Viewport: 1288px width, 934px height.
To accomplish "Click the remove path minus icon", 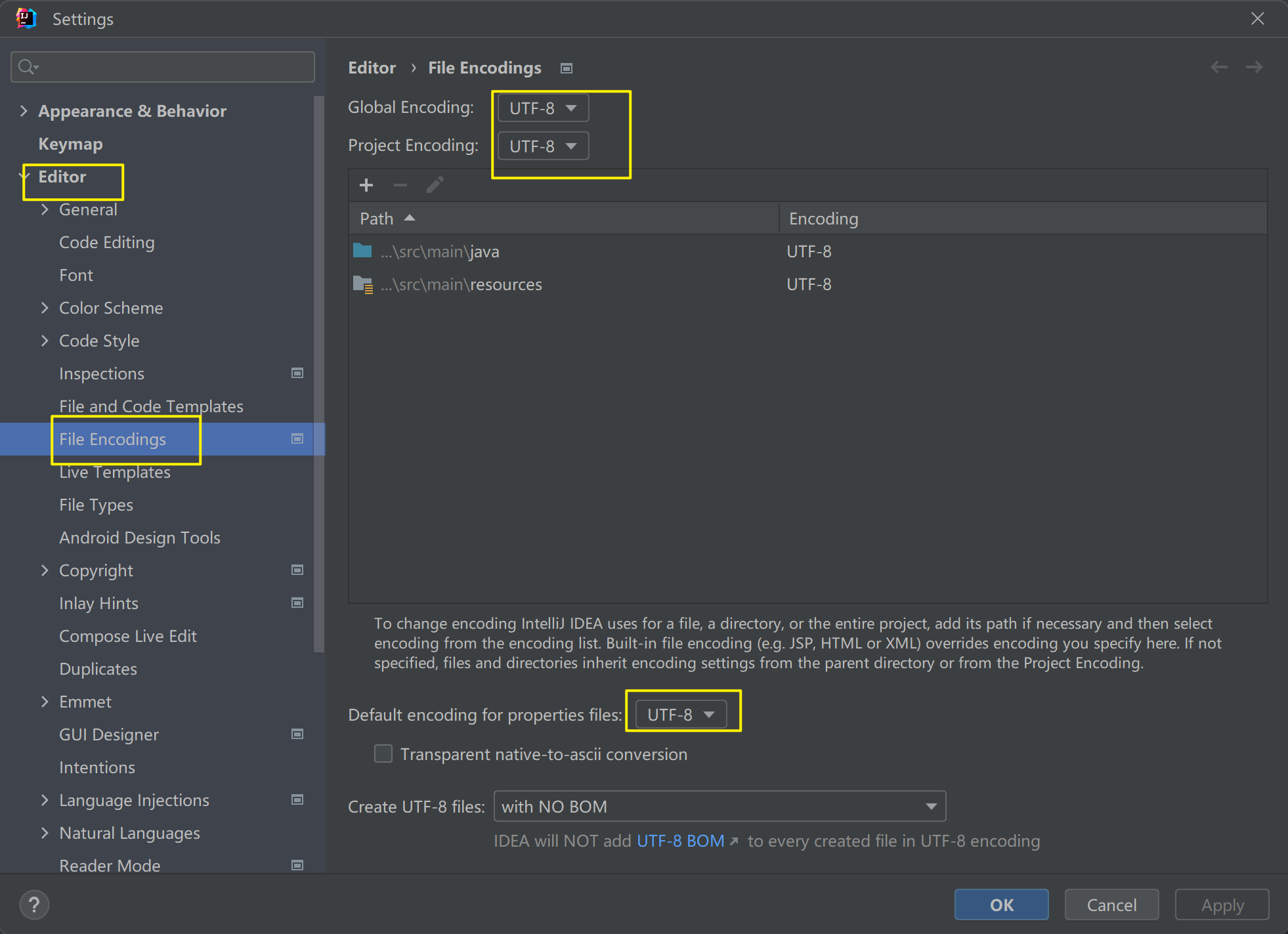I will pyautogui.click(x=400, y=185).
